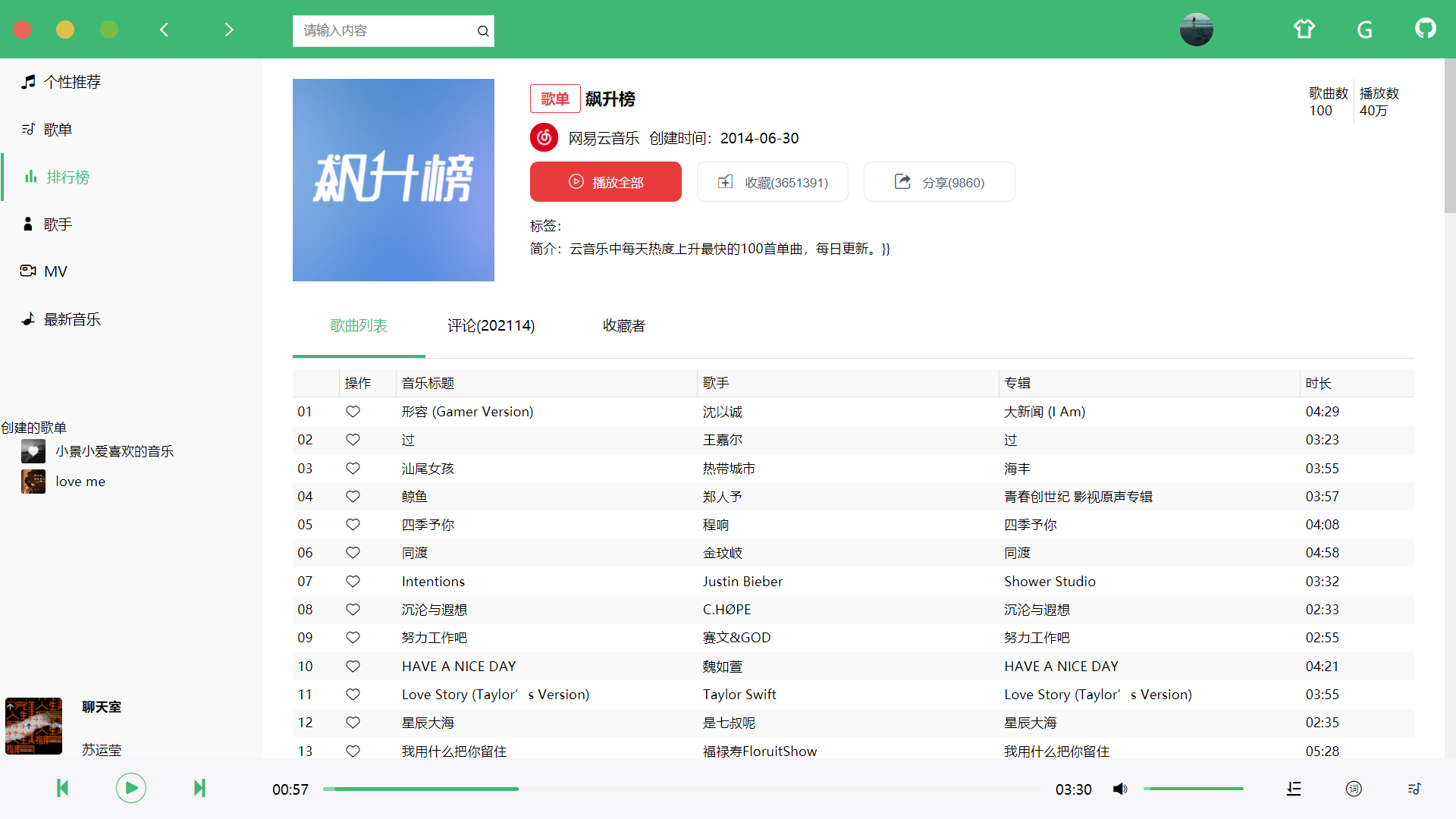The height and width of the screenshot is (819, 1456).
Task: Click 播放全部 red button
Action: click(605, 182)
